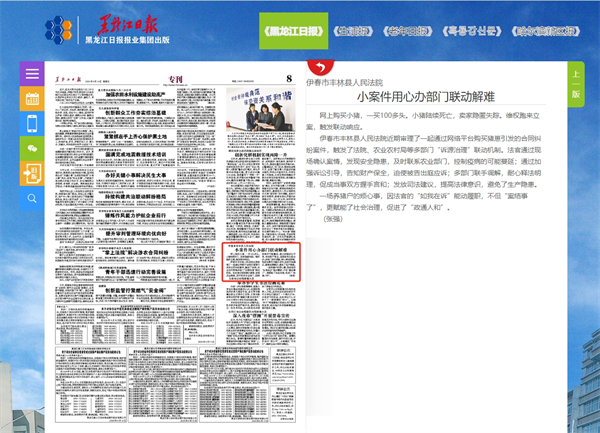Open the orange past issues archive icon
Viewport: 600px width, 433px height.
pyautogui.click(x=32, y=171)
